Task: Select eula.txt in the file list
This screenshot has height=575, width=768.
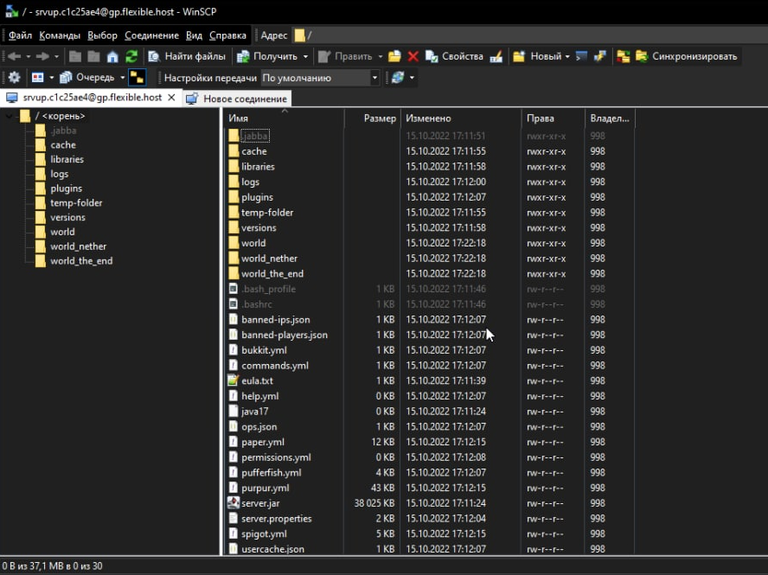Action: (257, 381)
